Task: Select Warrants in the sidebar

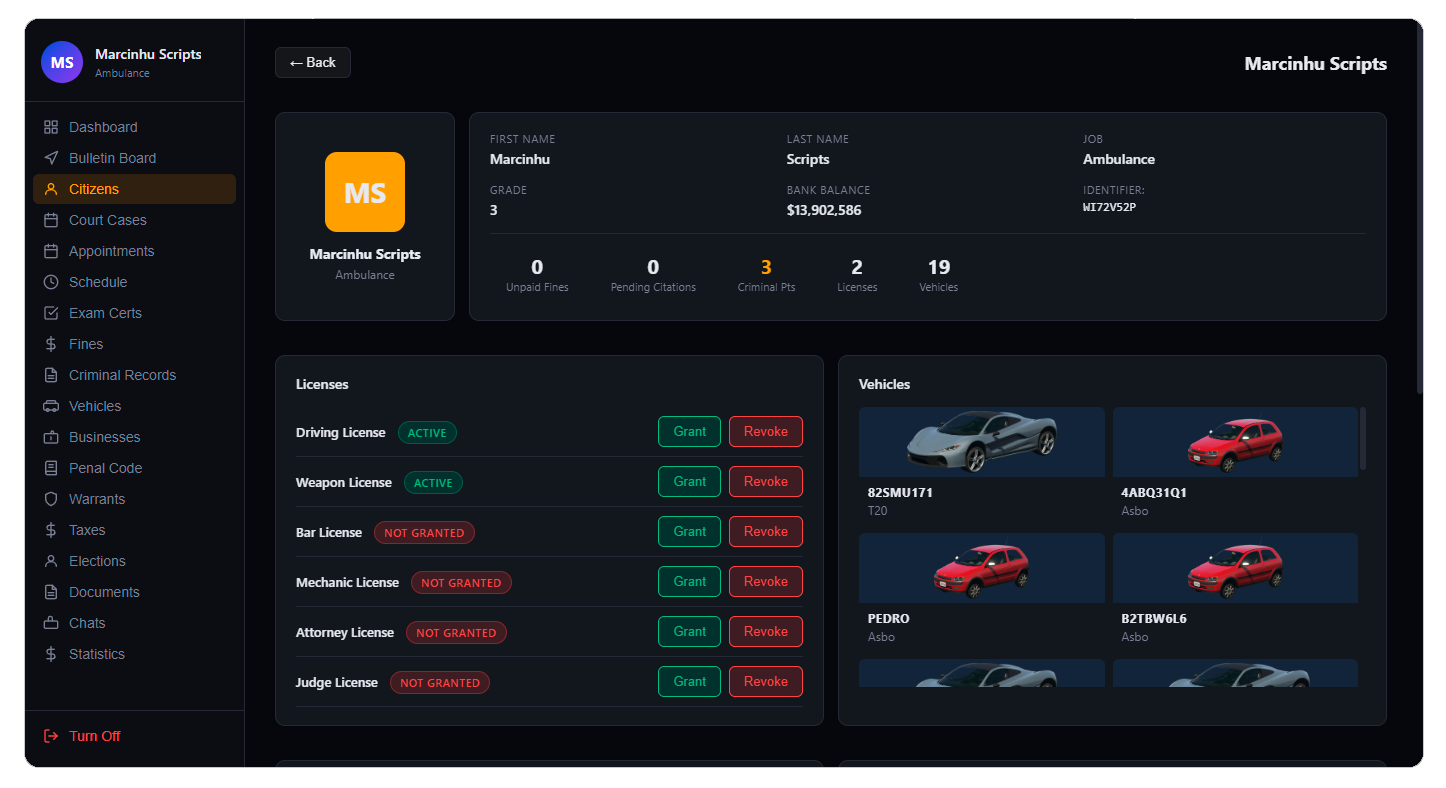Action: [134, 499]
